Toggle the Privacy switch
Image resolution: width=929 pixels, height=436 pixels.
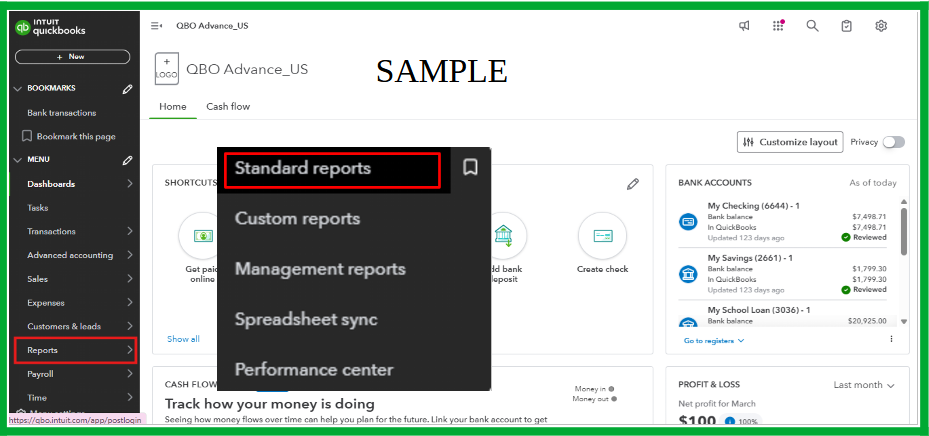pos(893,142)
